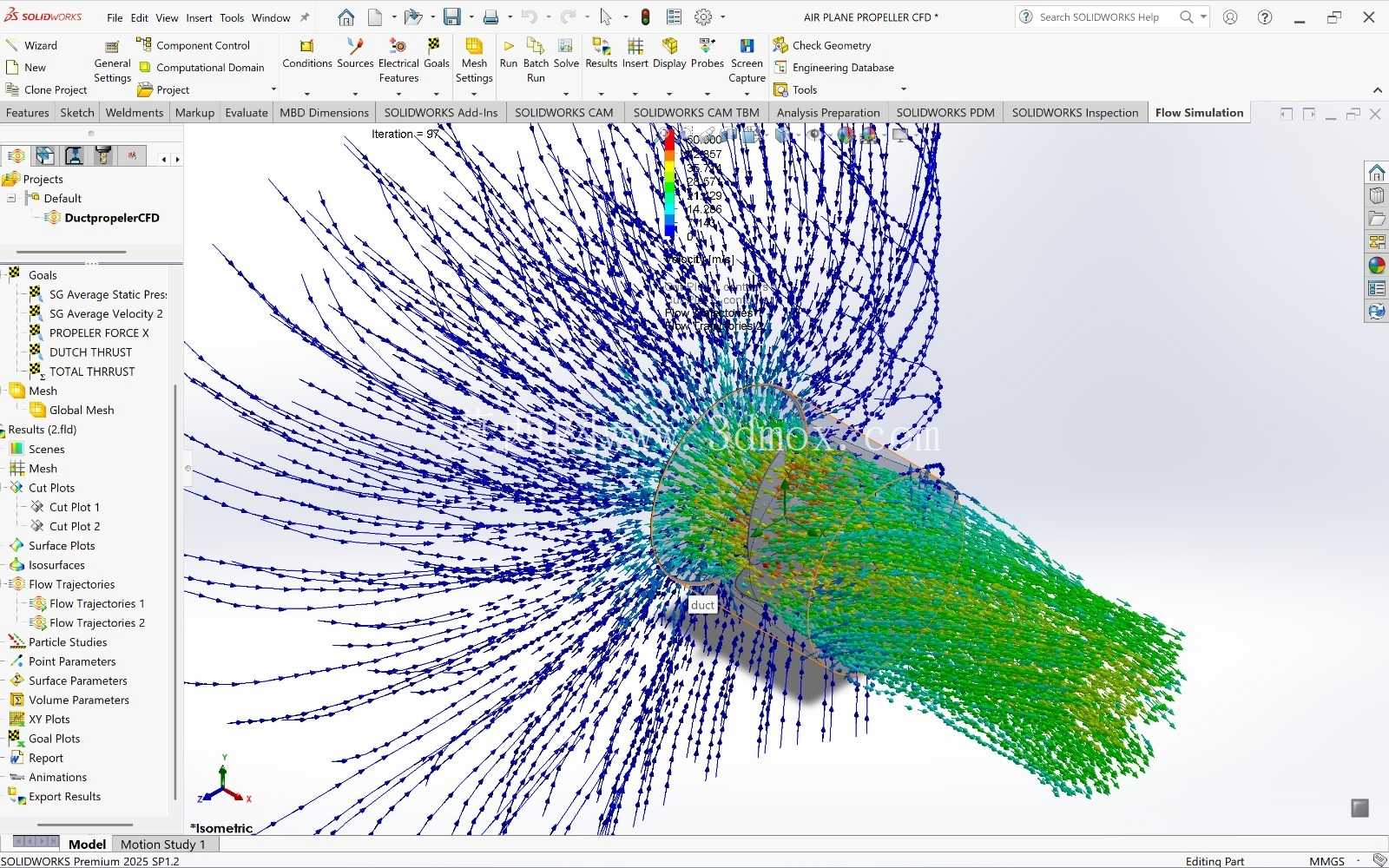Click the velocity legend color bar
Screen dimensions: 1389x868
tap(669, 184)
